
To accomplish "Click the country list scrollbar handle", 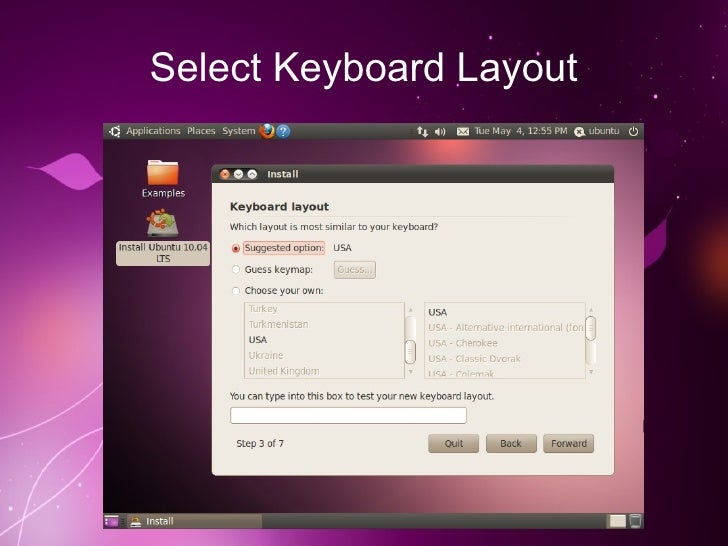I will (410, 352).
